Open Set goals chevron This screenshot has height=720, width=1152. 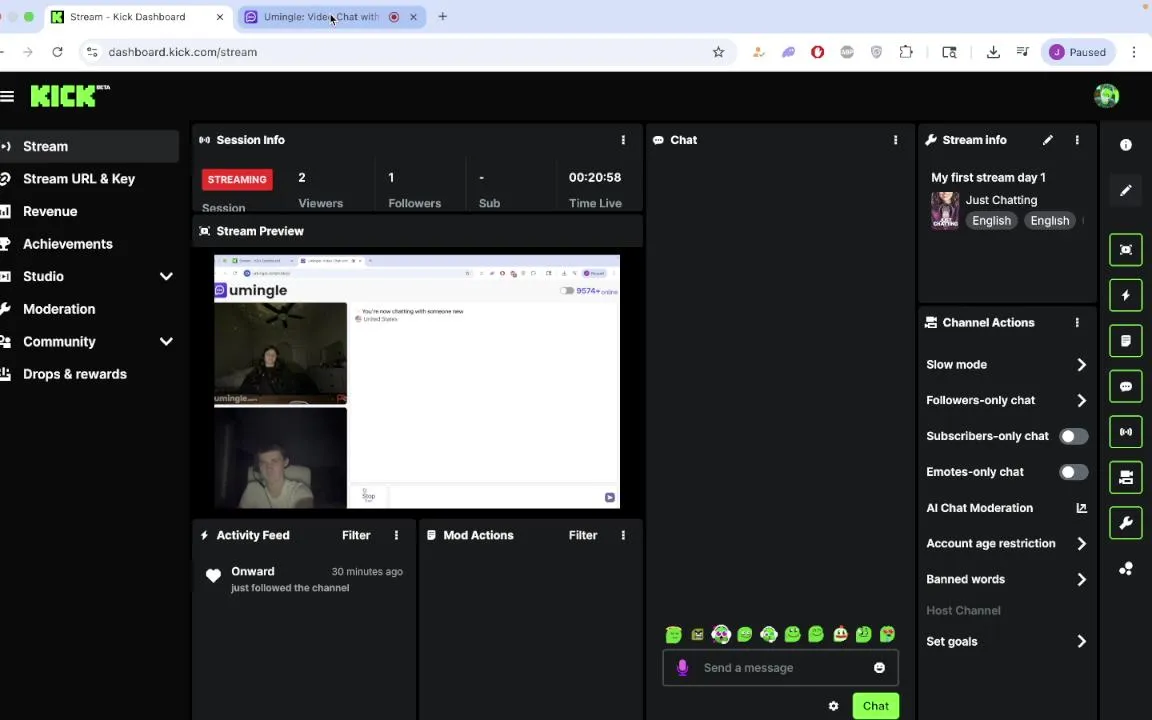[x=1081, y=641]
